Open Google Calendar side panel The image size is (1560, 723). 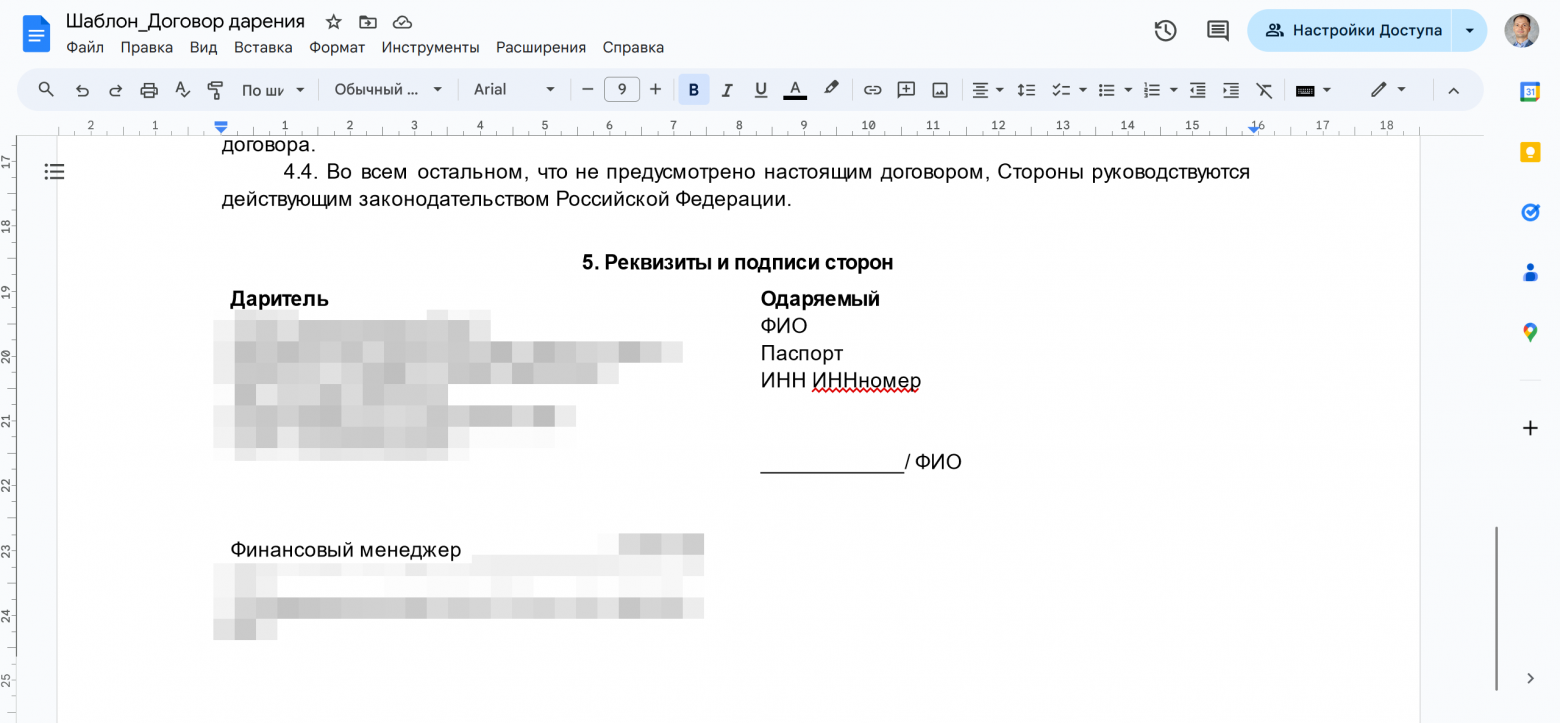1530,92
